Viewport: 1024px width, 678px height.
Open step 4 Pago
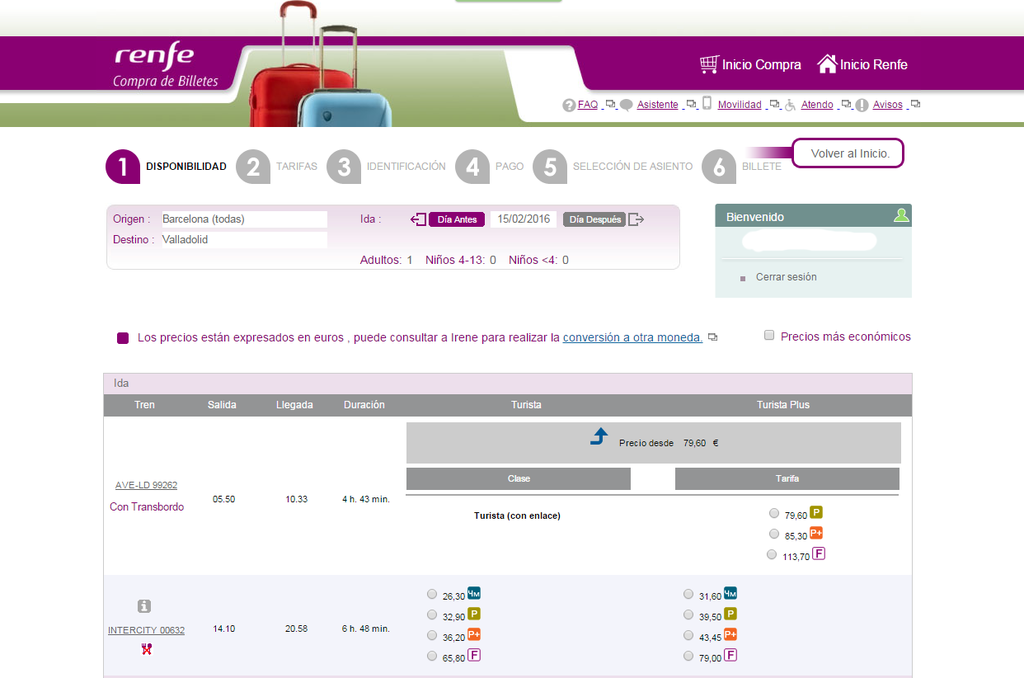point(490,167)
